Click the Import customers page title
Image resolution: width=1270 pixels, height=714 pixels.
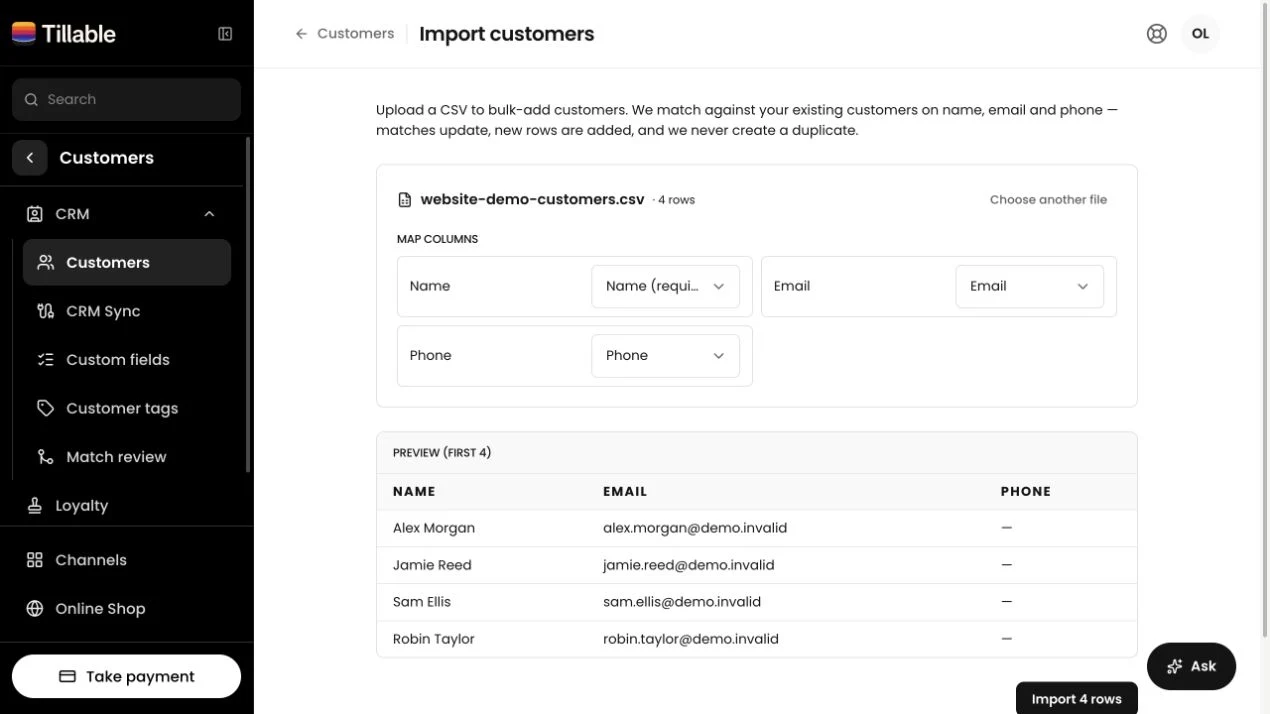click(507, 34)
